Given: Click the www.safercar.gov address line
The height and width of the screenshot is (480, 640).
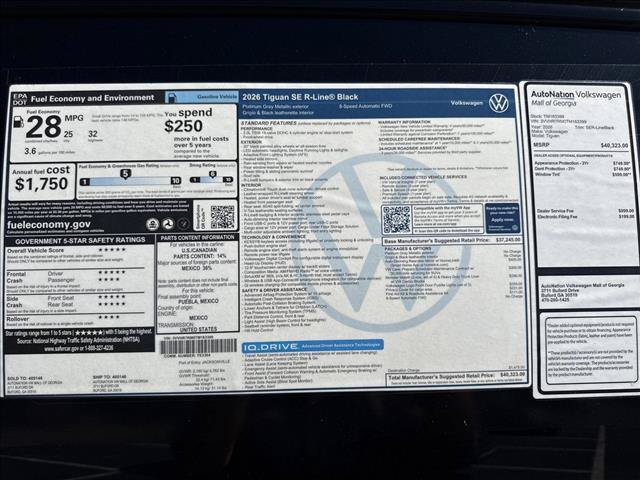Looking at the screenshot, I should coord(78,349).
